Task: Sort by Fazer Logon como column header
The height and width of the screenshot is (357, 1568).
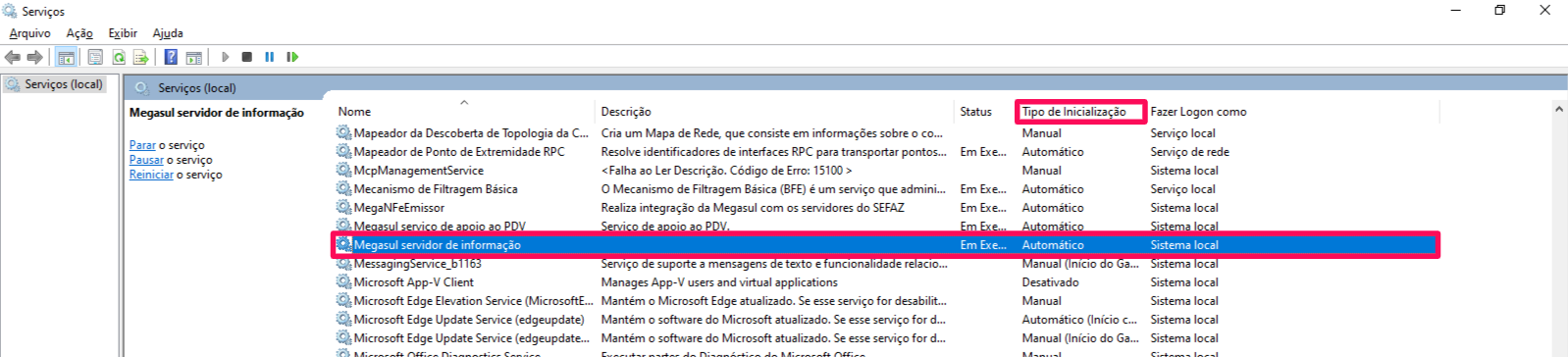Action: [x=1198, y=112]
